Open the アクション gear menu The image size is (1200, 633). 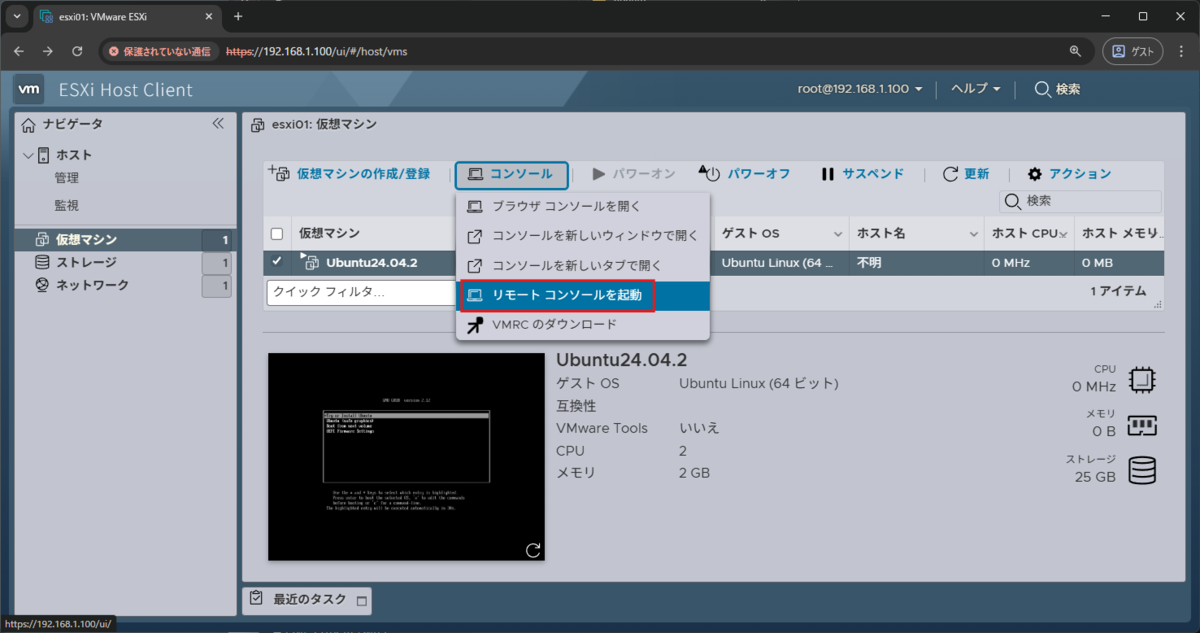coord(1069,174)
